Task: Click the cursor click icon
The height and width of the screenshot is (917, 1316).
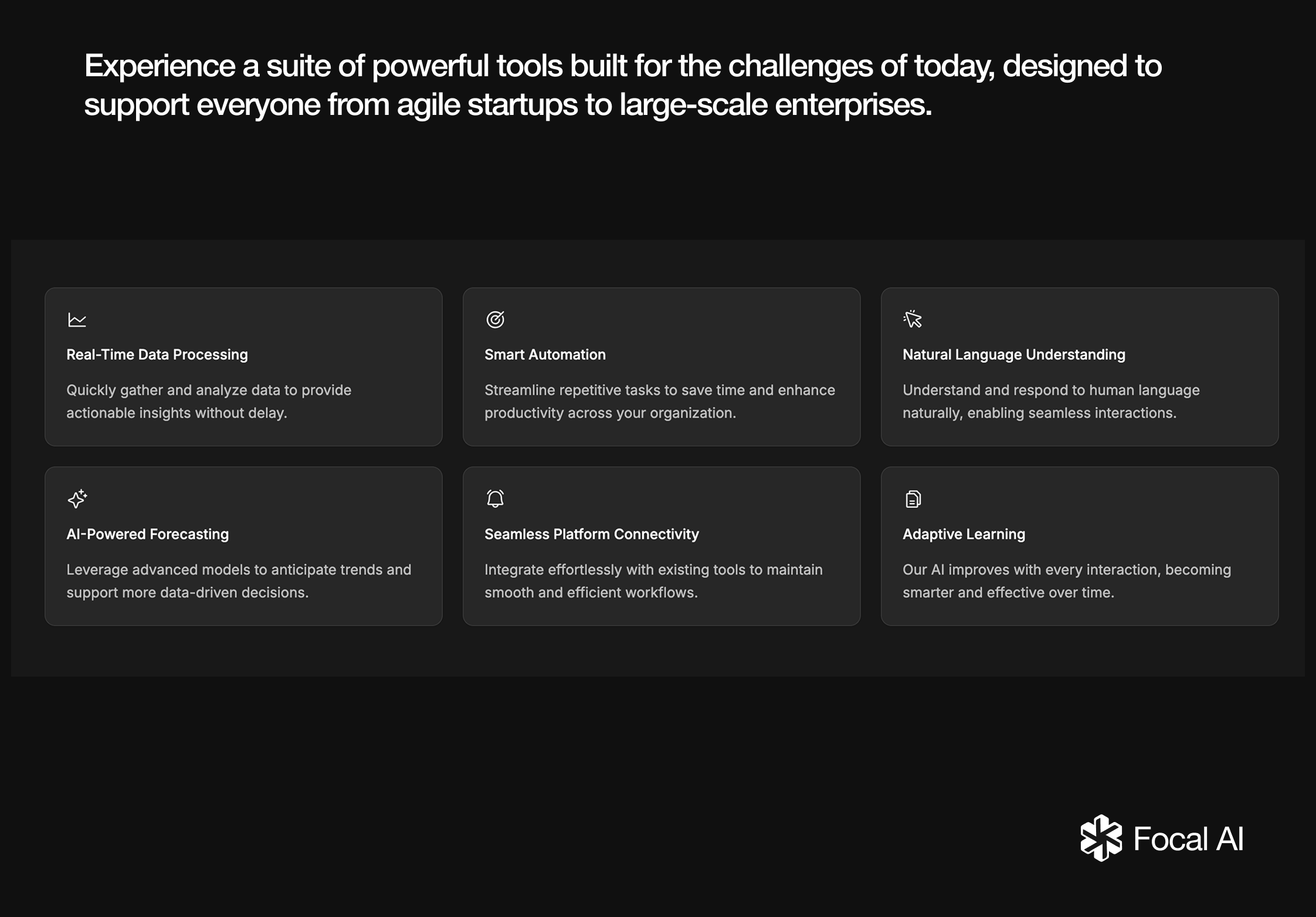Action: point(913,319)
